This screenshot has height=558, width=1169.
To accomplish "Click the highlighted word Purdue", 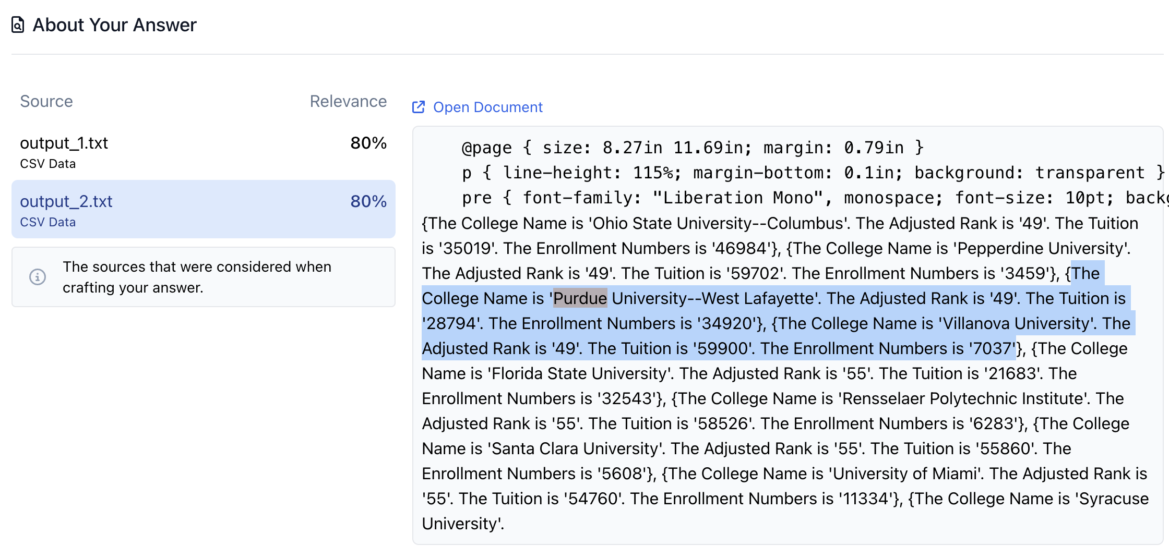I will point(580,298).
